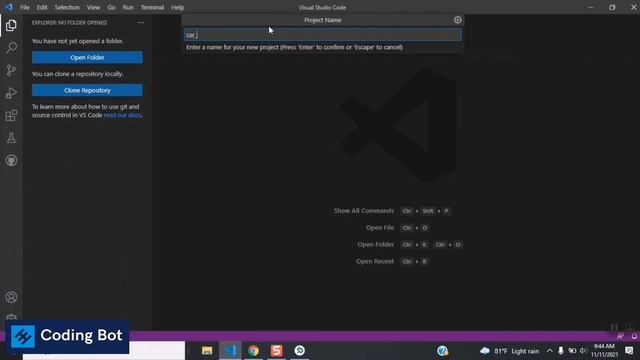The image size is (640, 360).
Task: Follow the read our docs link
Action: point(122,115)
